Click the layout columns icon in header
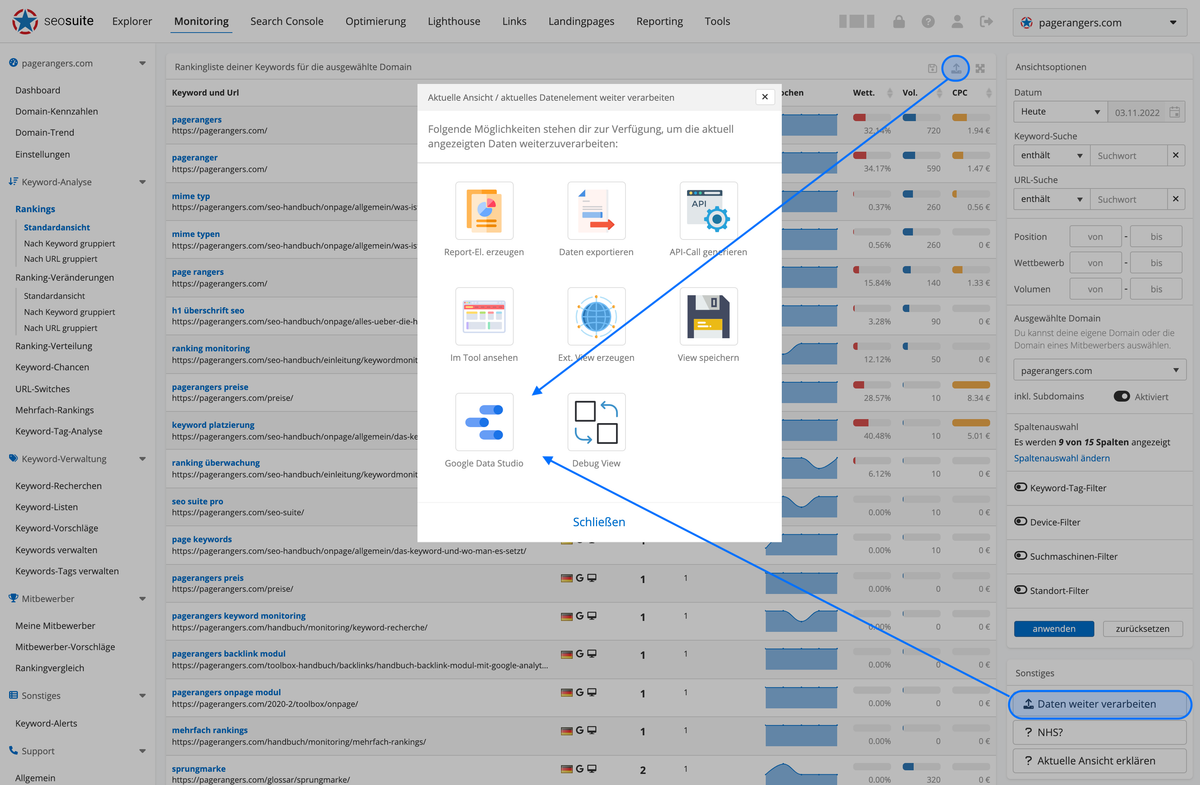 pyautogui.click(x=857, y=21)
